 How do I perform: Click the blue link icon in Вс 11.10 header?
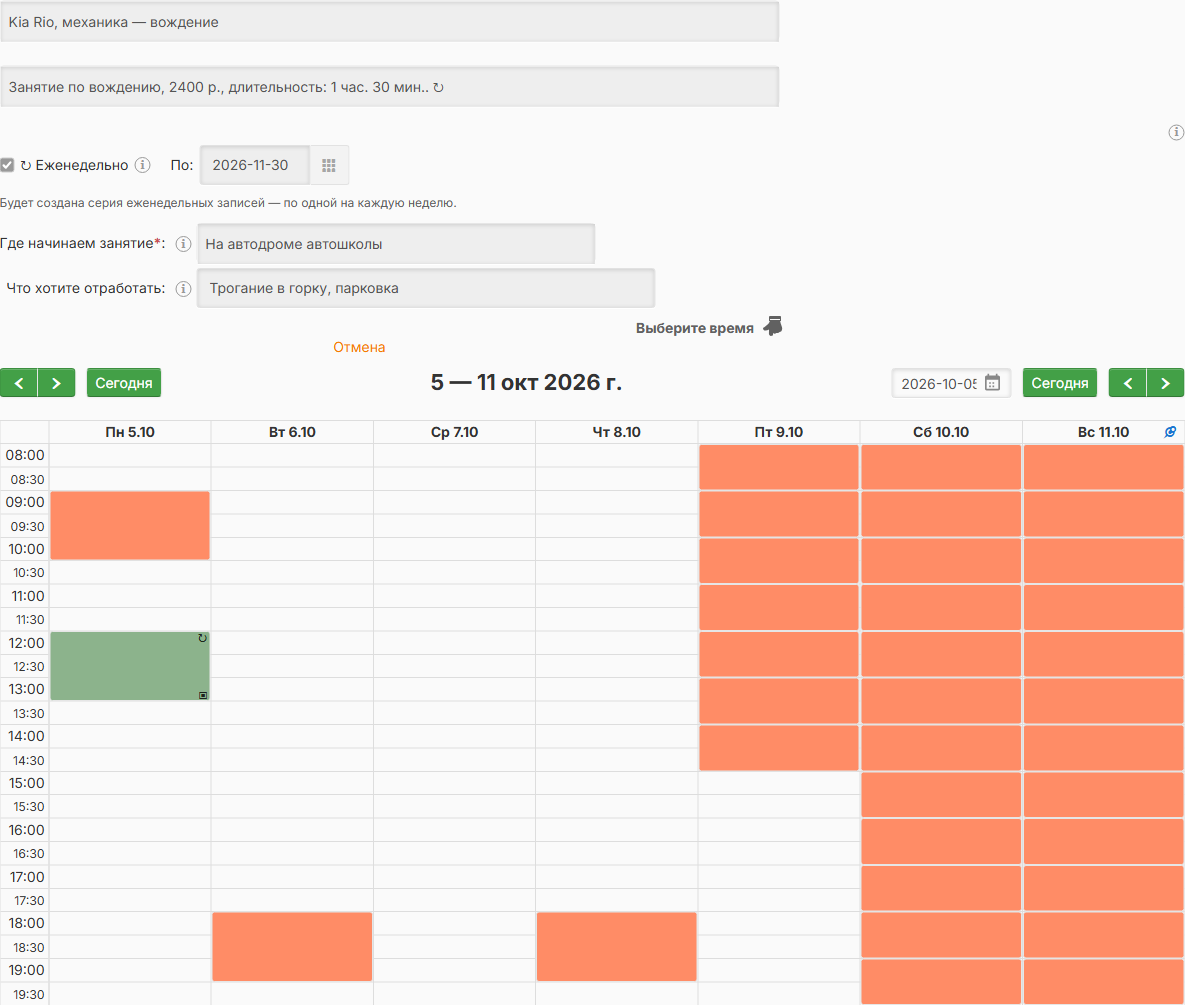point(1170,431)
